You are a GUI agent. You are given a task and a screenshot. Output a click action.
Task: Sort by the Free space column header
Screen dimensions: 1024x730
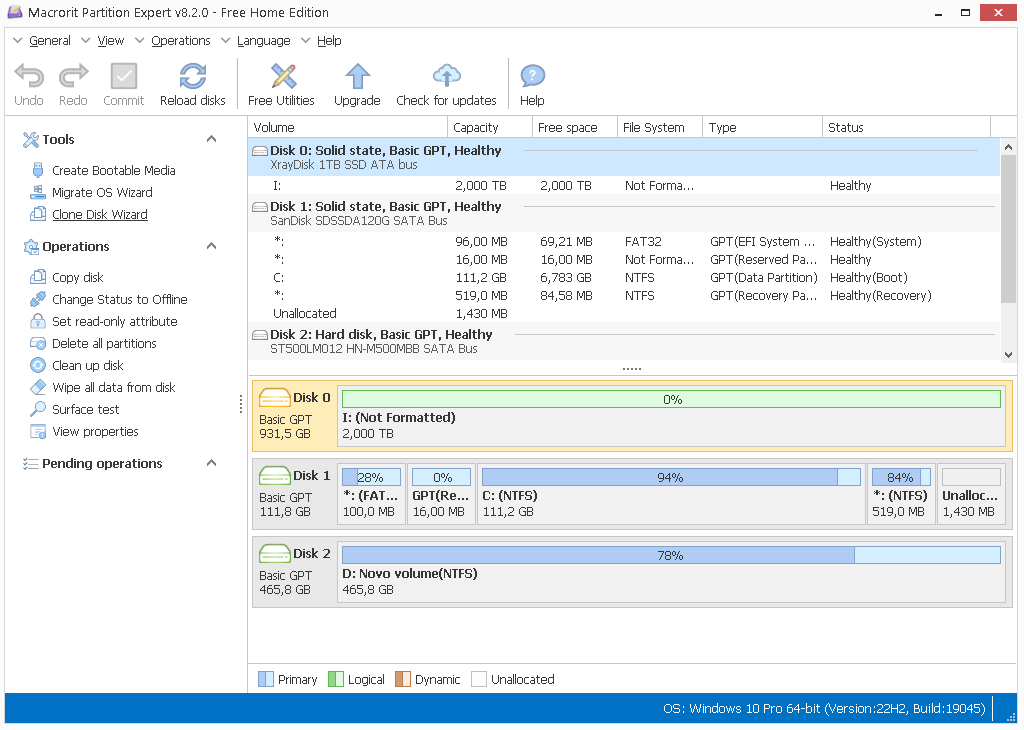click(x=575, y=127)
